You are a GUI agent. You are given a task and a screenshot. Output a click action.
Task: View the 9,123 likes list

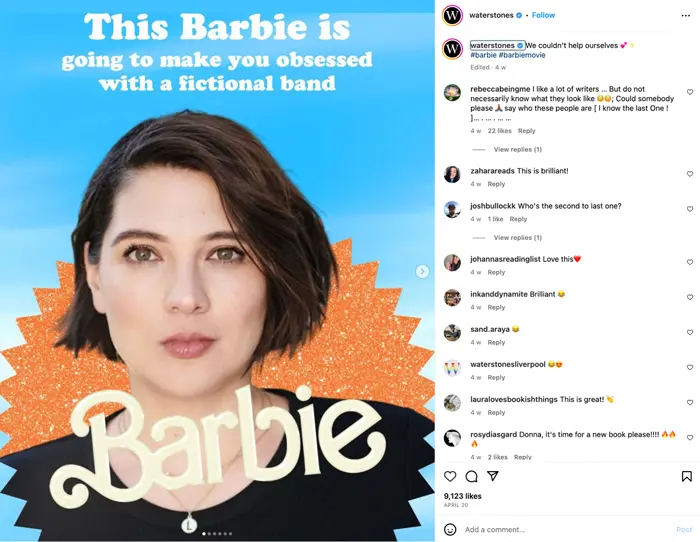(462, 496)
